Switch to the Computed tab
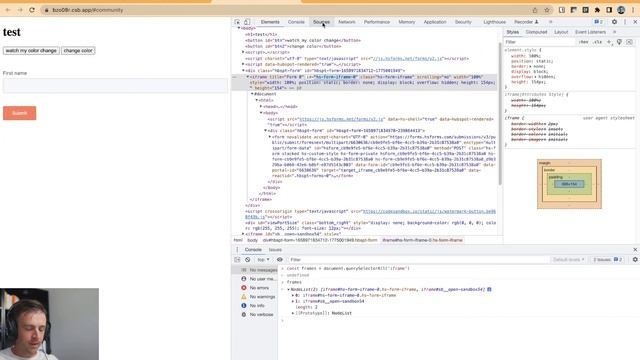The image size is (640, 360). (x=536, y=32)
